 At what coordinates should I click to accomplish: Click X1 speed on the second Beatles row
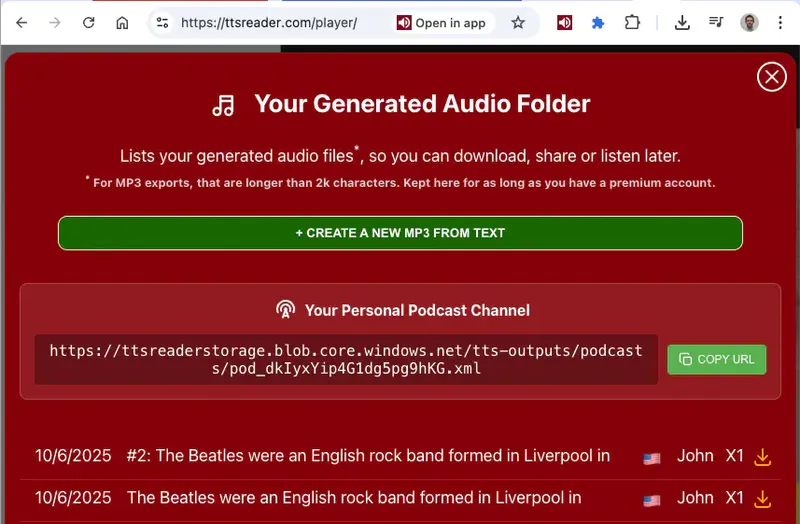[735, 497]
